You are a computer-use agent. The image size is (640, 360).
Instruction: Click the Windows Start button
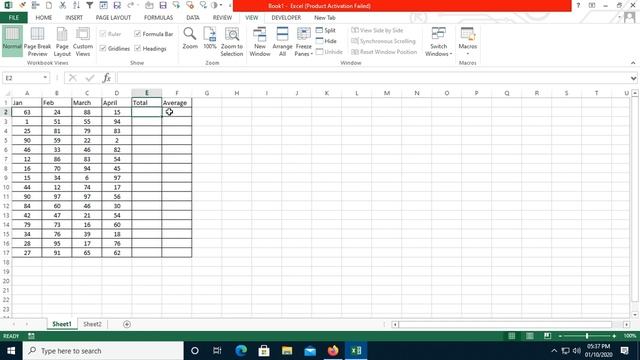click(x=11, y=351)
